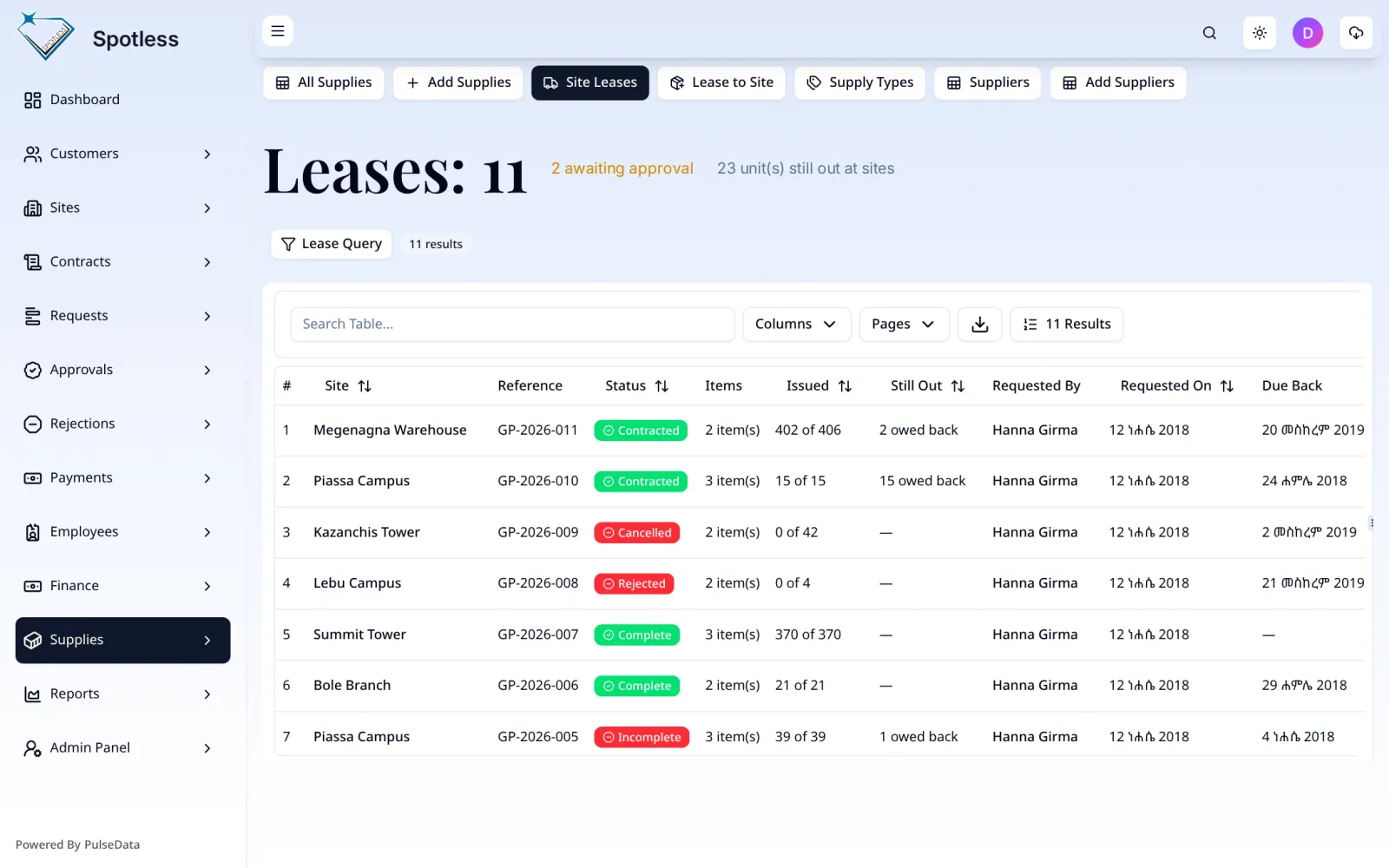Expand the Sites sidebar chevron

click(x=207, y=208)
